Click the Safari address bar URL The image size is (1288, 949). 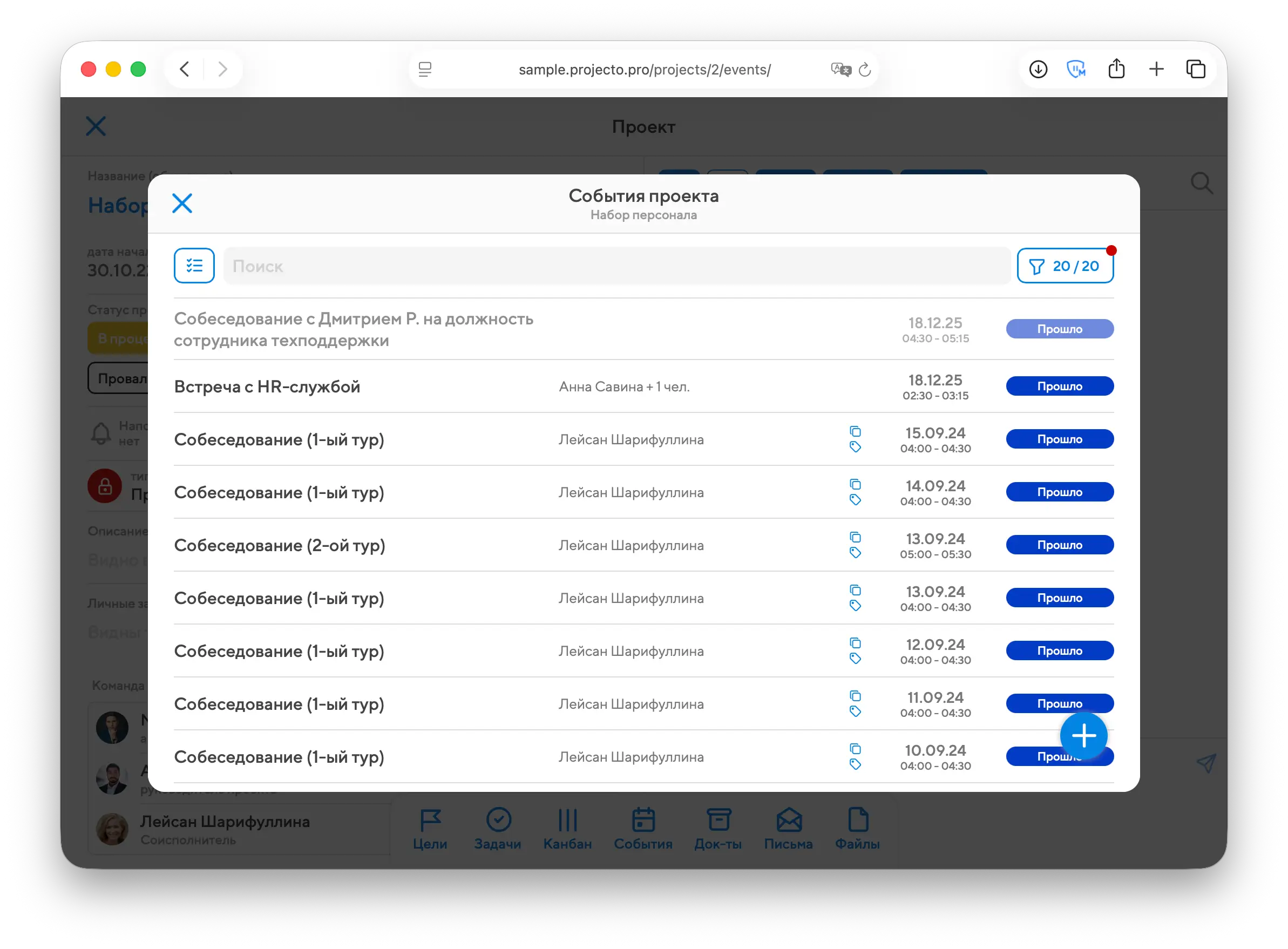[x=644, y=70]
